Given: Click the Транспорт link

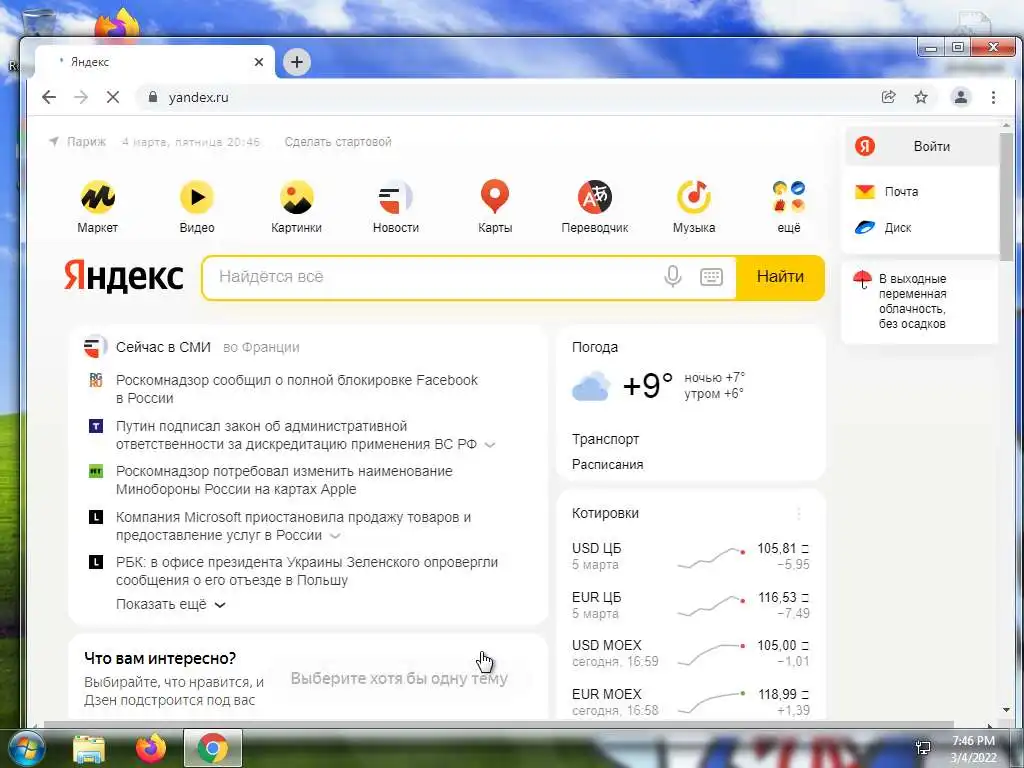Looking at the screenshot, I should click(x=605, y=440).
